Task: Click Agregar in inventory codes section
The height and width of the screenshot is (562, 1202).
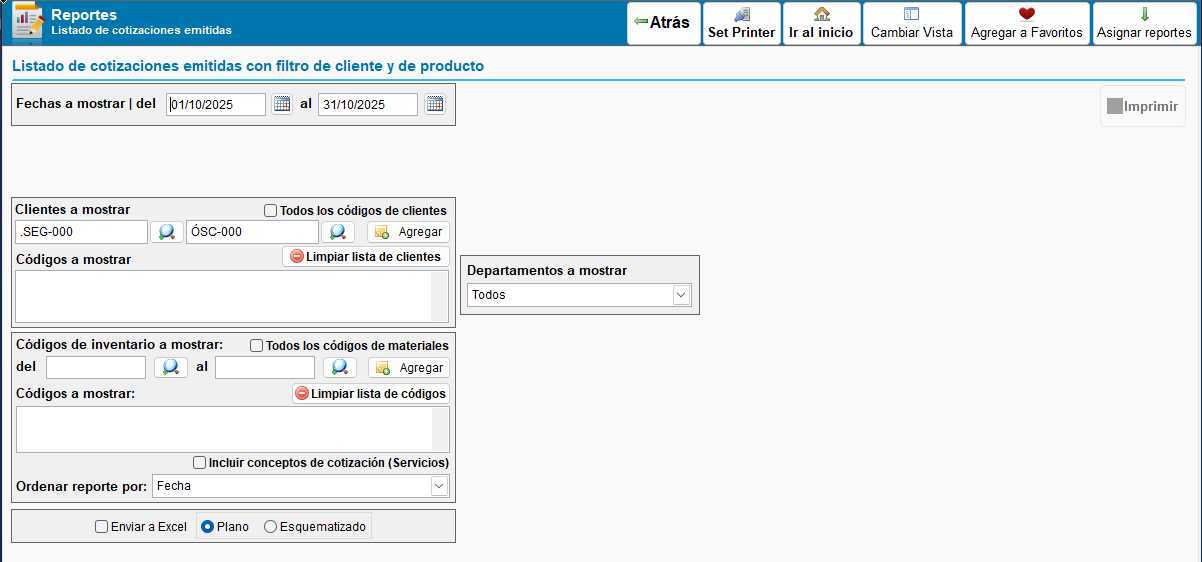Action: pyautogui.click(x=409, y=368)
